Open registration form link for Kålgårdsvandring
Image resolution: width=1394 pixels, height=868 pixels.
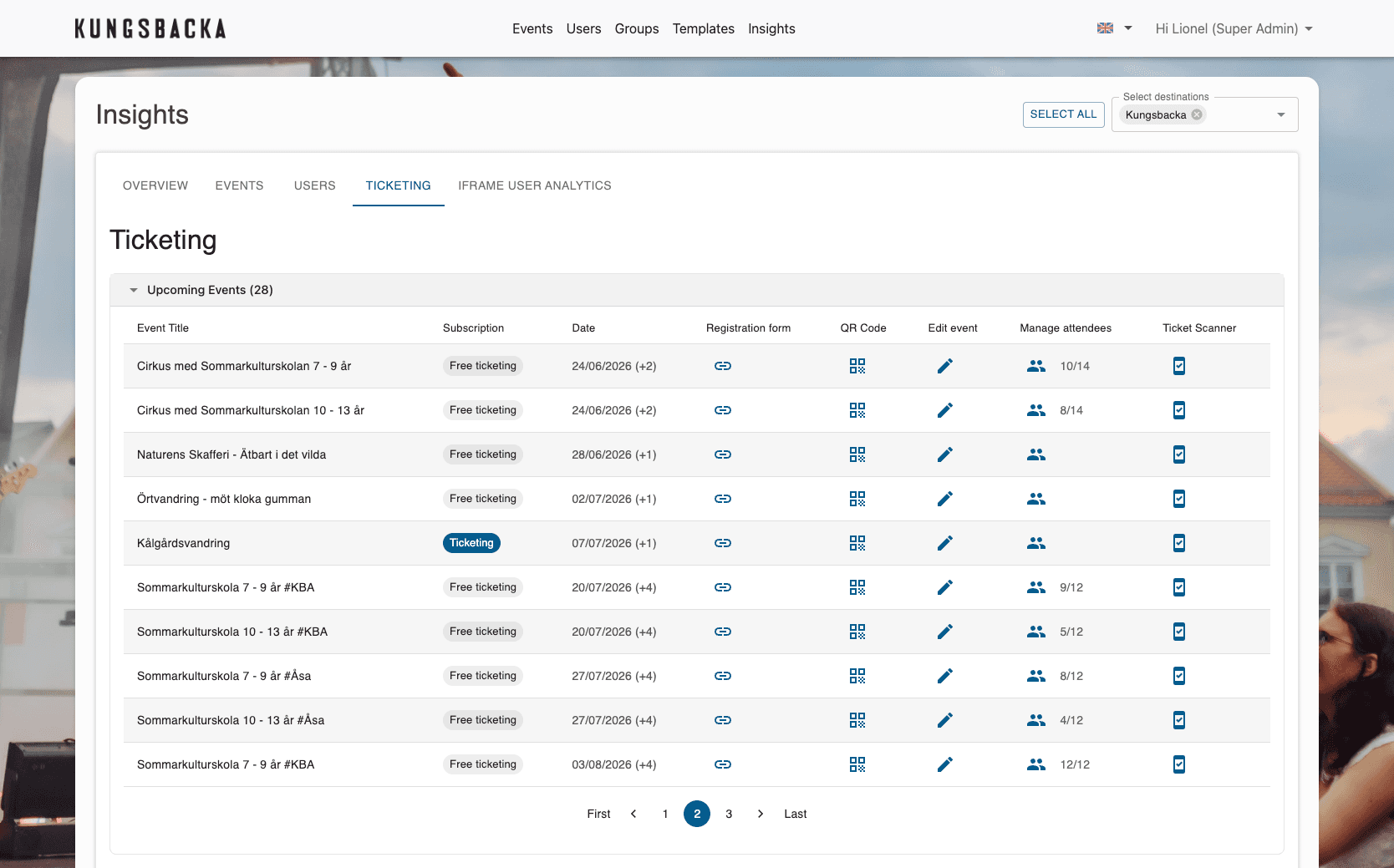pos(723,543)
